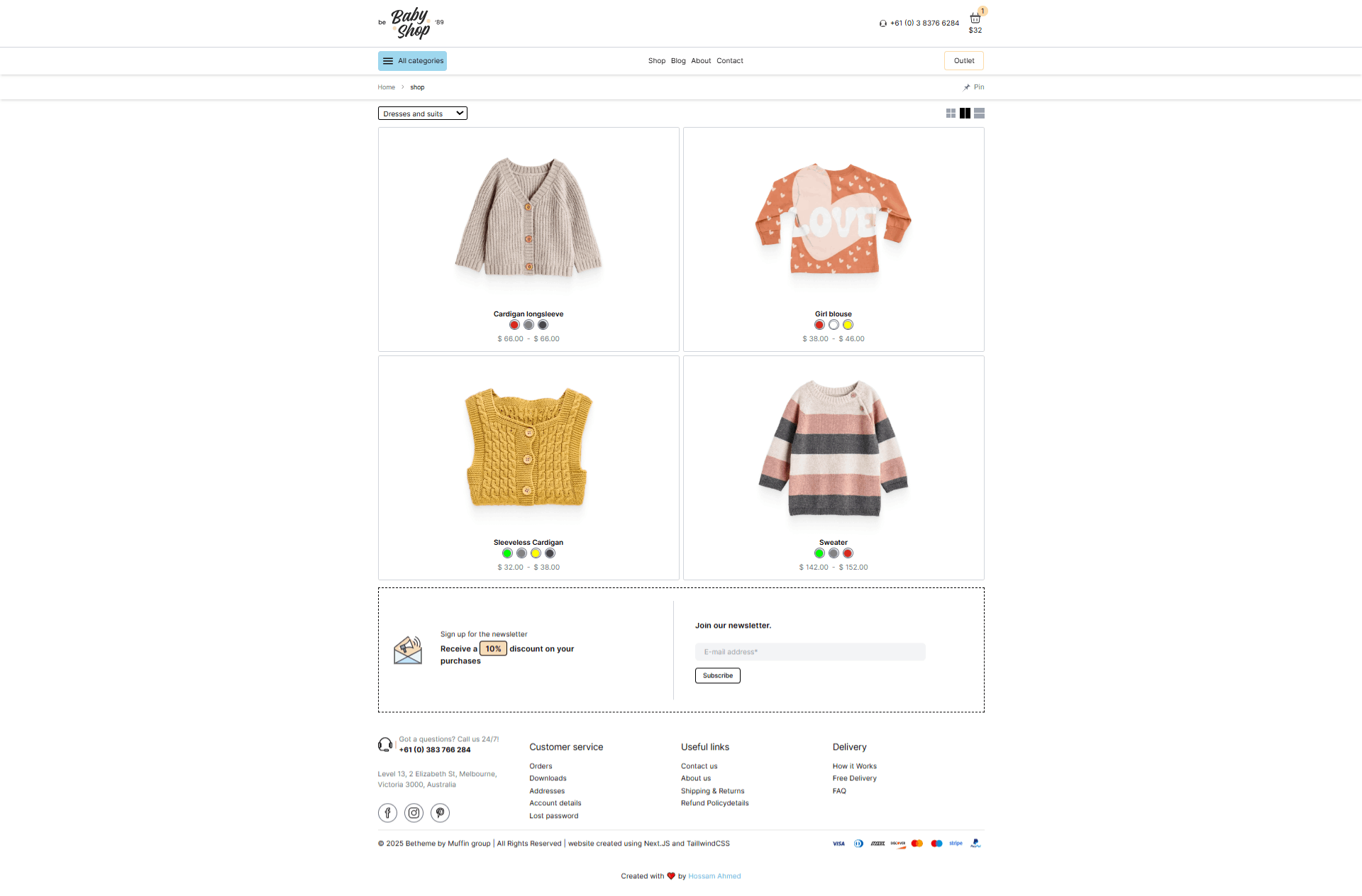Pick the green swatch on Sleeveless Cardigan
This screenshot has width=1362, height=896.
click(x=507, y=553)
